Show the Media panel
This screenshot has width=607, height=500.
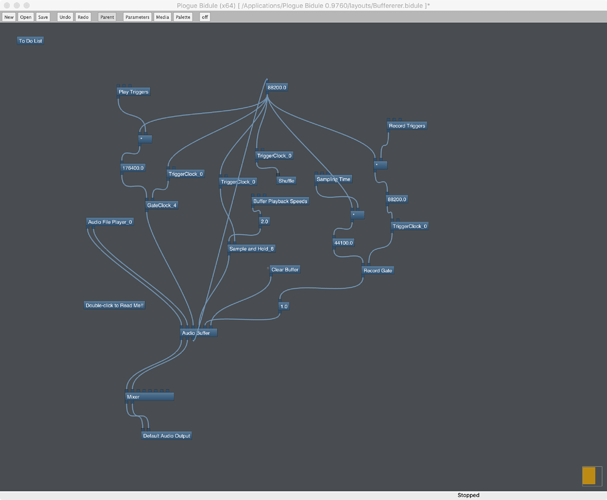162,17
